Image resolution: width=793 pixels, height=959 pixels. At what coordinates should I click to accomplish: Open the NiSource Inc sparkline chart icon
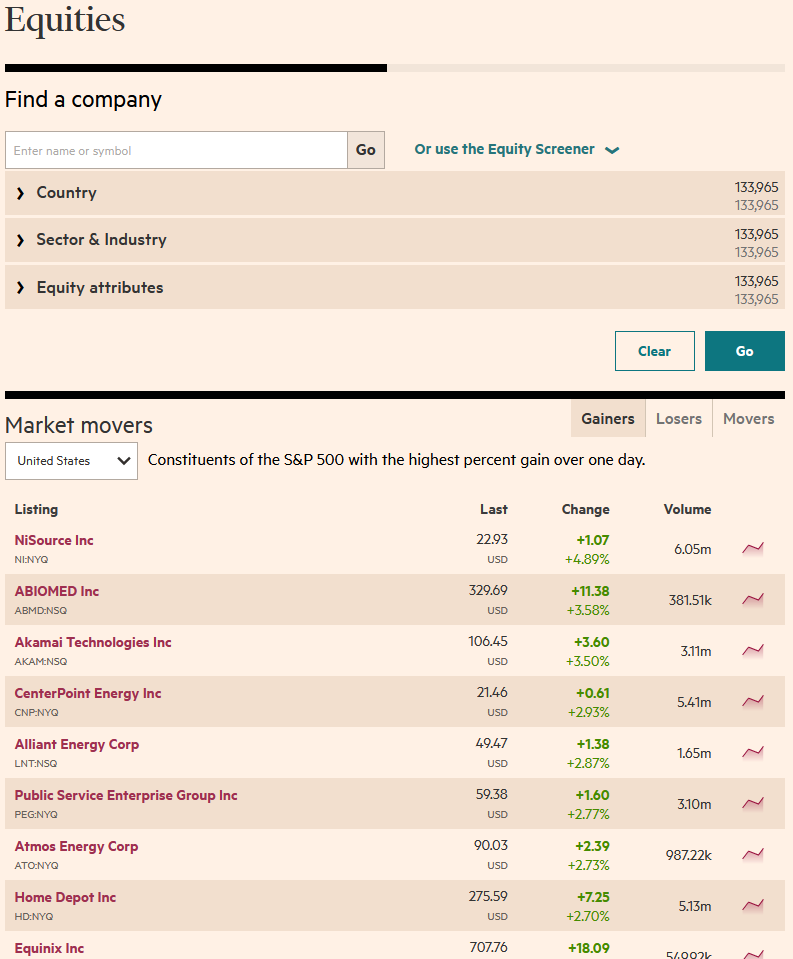tap(752, 548)
